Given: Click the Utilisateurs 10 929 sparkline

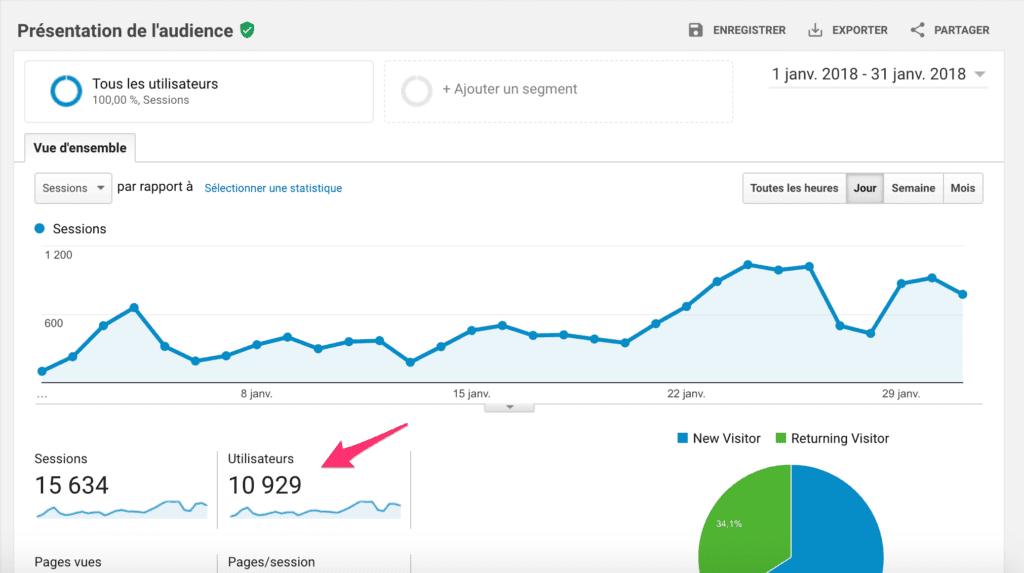Looking at the screenshot, I should pyautogui.click(x=315, y=509).
